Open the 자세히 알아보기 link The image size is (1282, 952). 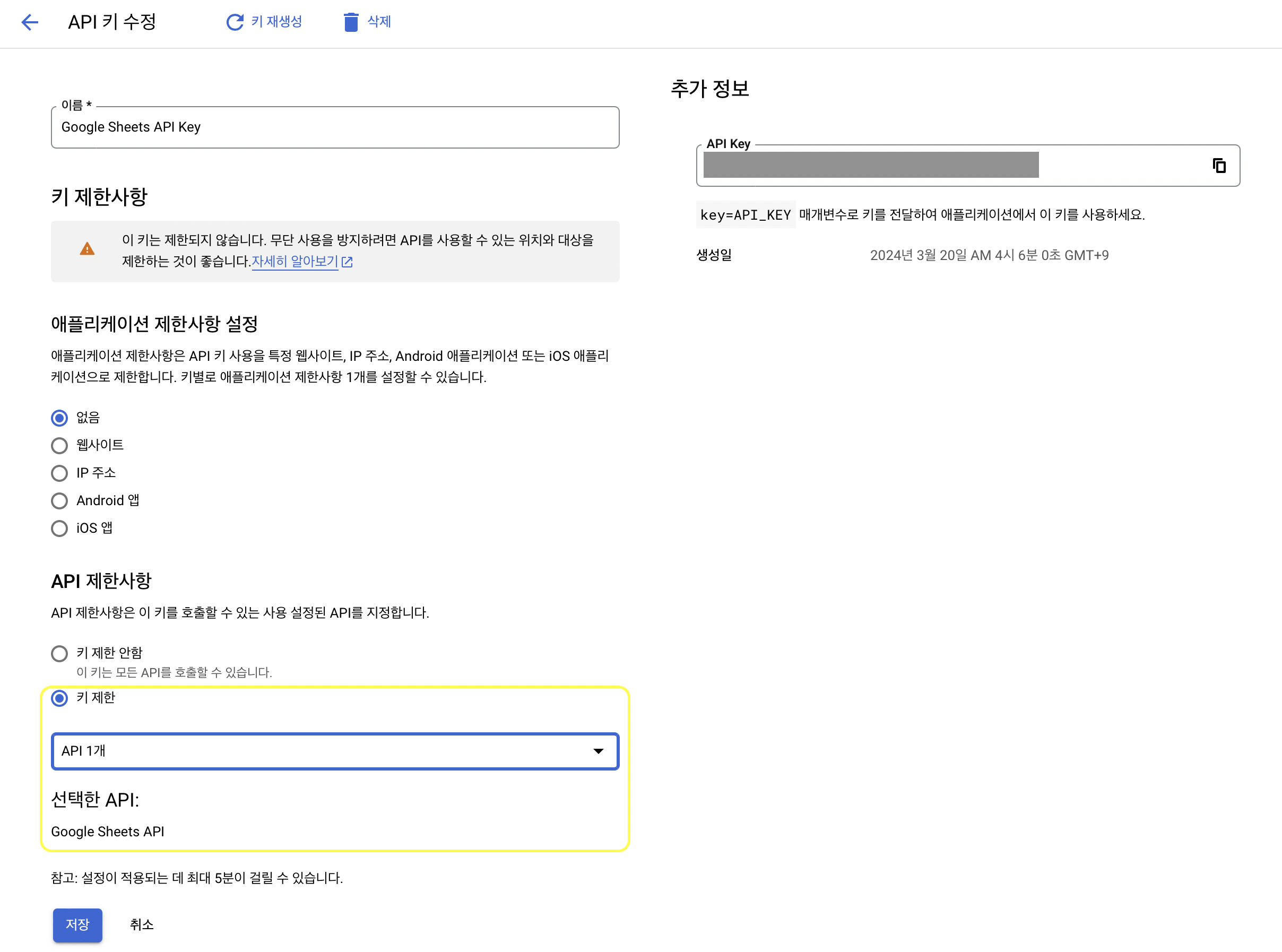pyautogui.click(x=294, y=262)
